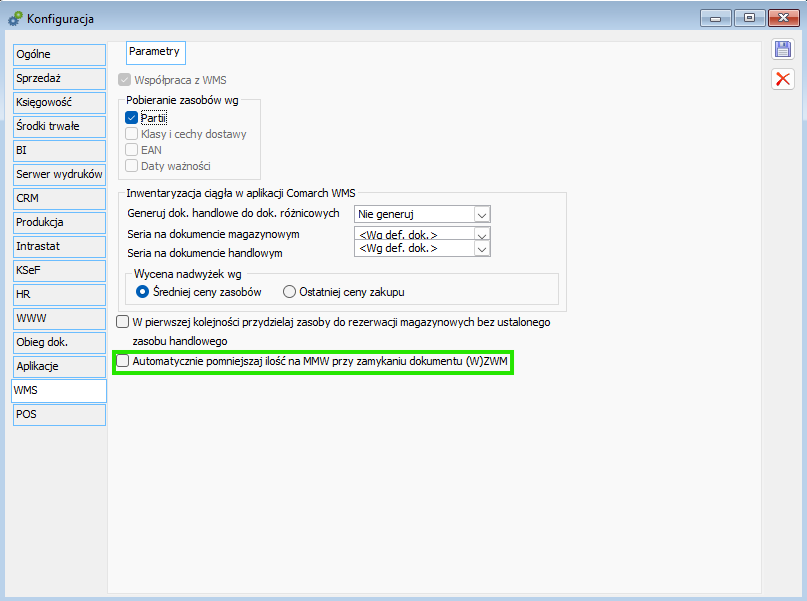Open the KSeF section
807x601 pixels.
(59, 271)
